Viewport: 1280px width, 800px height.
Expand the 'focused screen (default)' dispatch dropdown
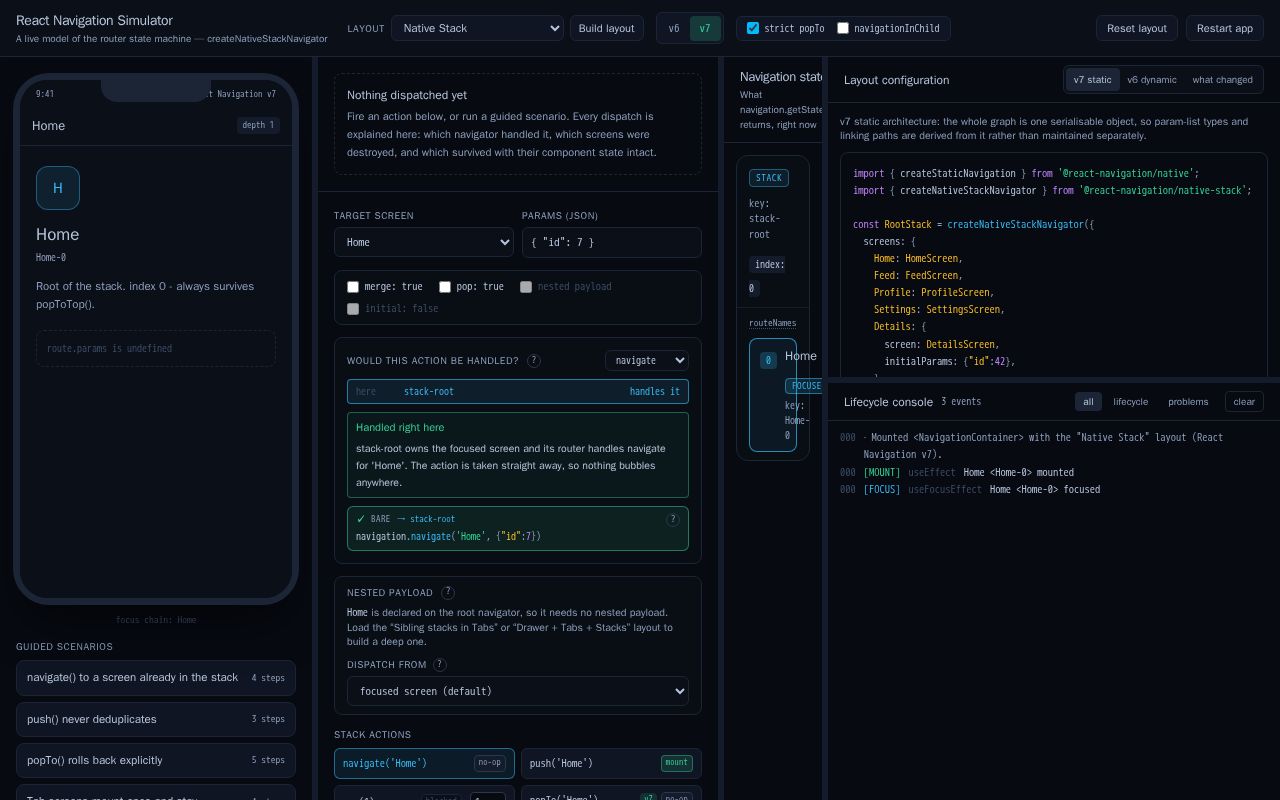(518, 691)
